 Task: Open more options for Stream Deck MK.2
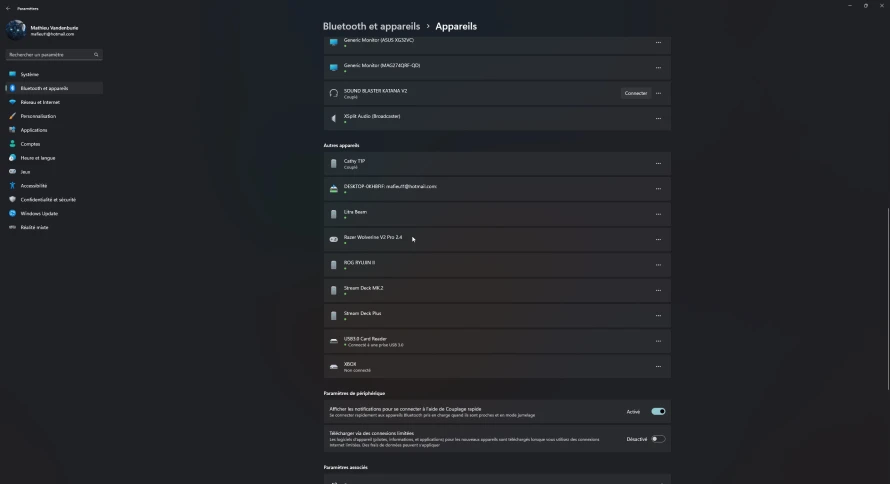[x=658, y=291]
